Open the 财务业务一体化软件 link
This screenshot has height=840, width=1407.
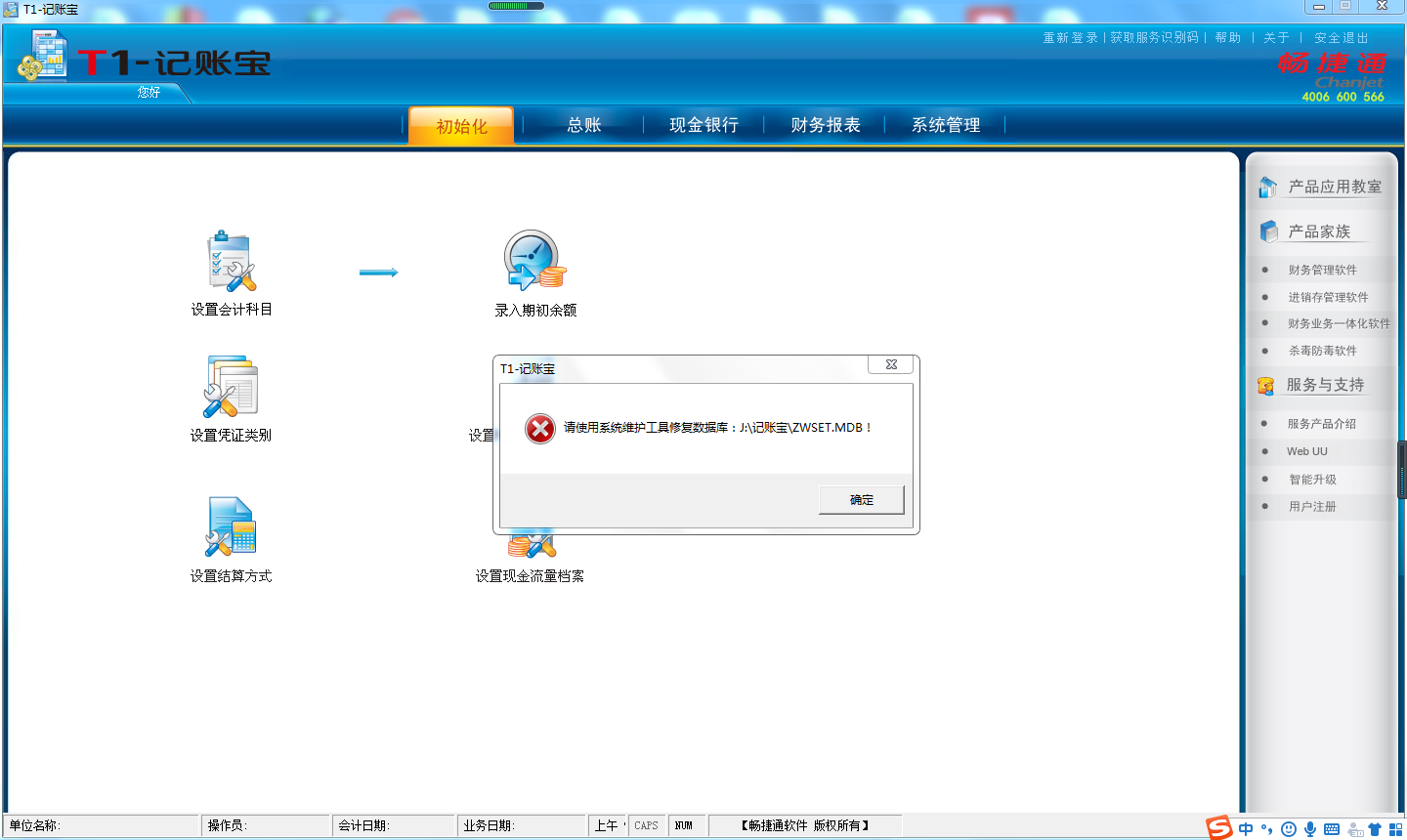[x=1339, y=324]
